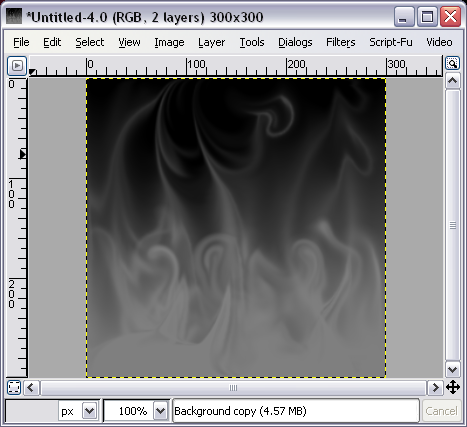Screen dimensions: 467x427
Task: Click the horizontal scrollbar left arrow
Action: (31, 388)
